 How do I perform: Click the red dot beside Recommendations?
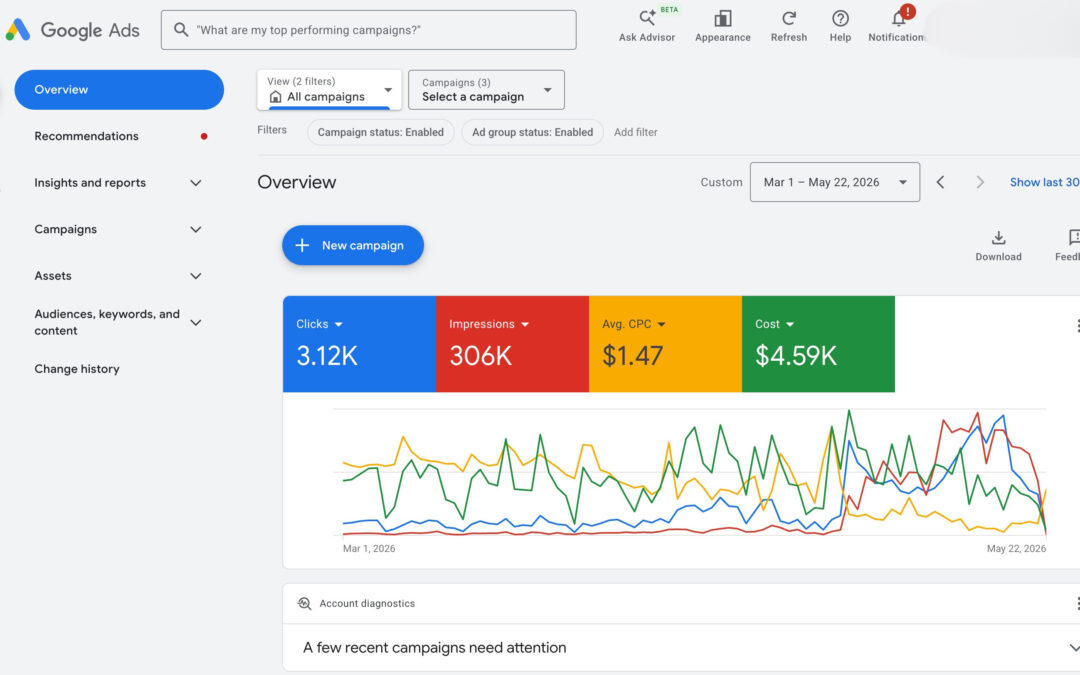204,136
